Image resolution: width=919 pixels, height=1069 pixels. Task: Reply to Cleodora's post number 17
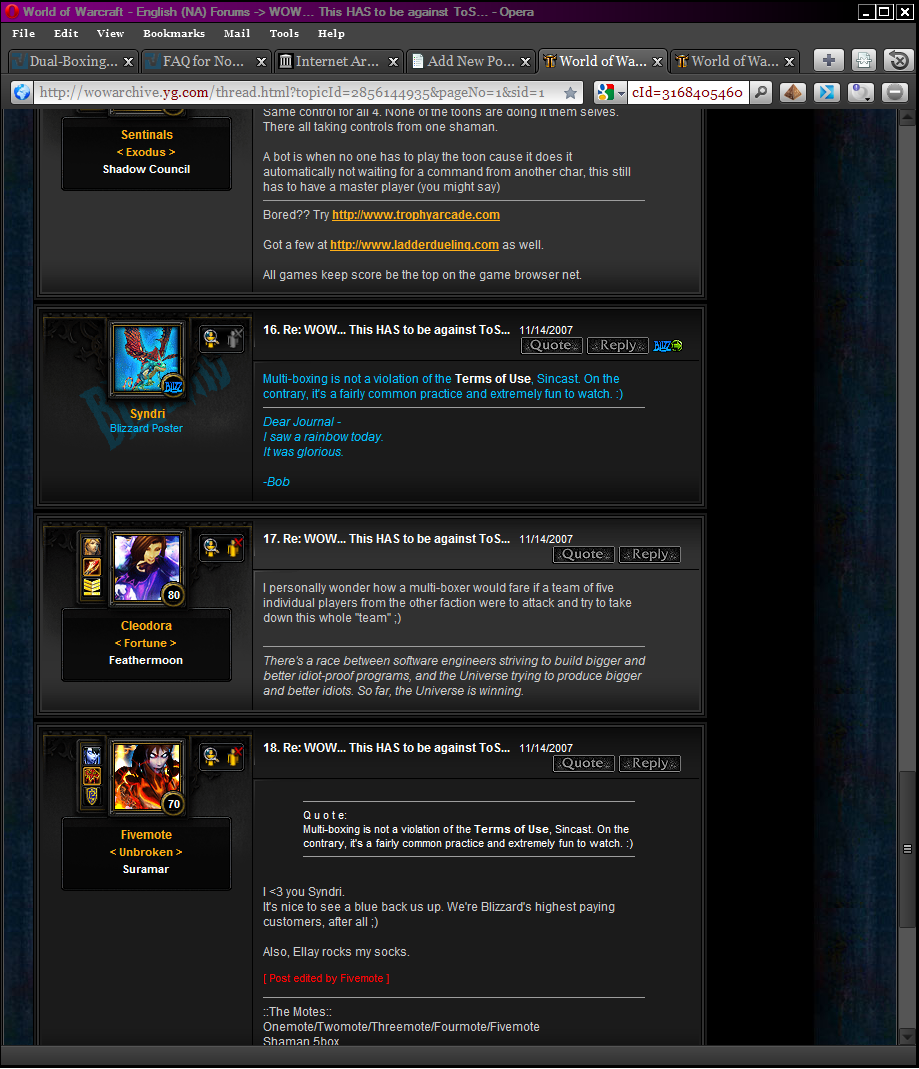point(650,554)
